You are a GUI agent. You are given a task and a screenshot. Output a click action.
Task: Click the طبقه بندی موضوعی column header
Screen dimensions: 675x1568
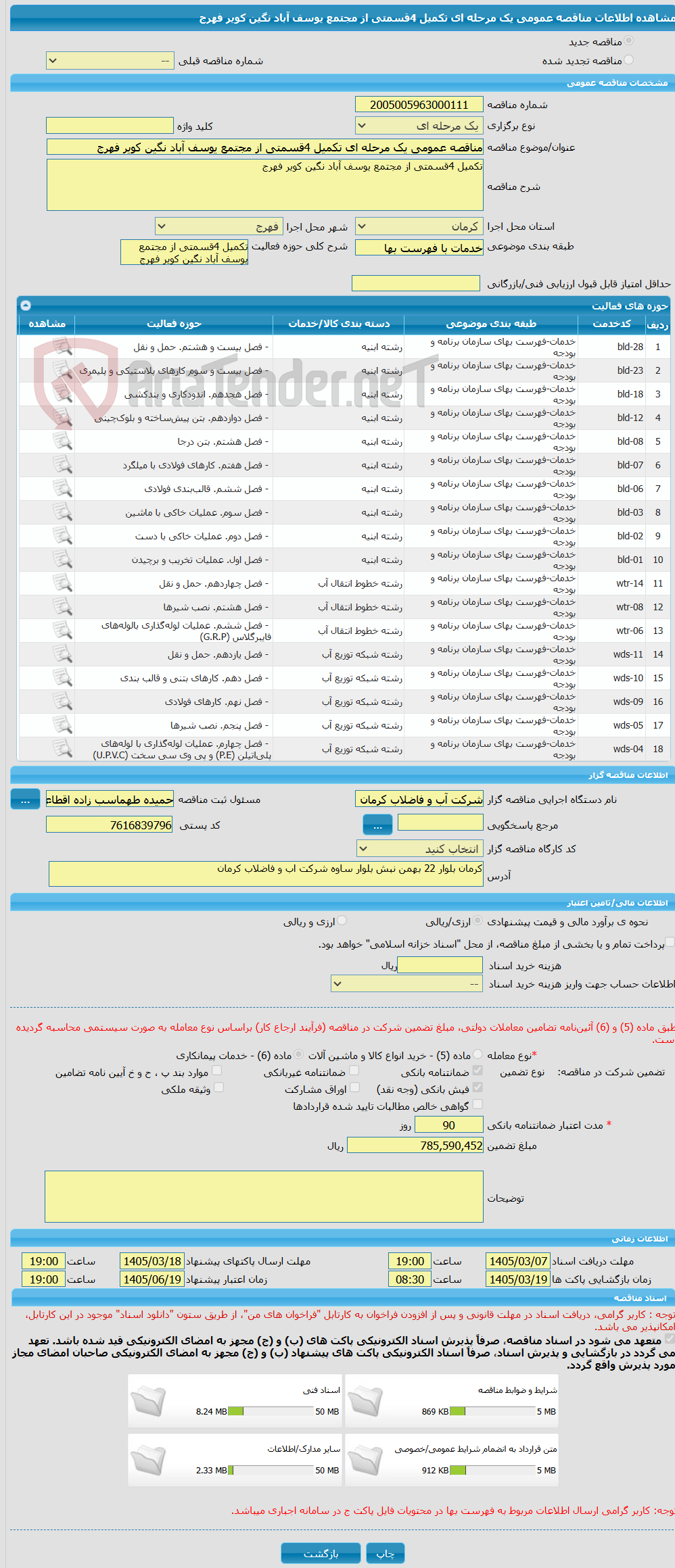coord(491,324)
